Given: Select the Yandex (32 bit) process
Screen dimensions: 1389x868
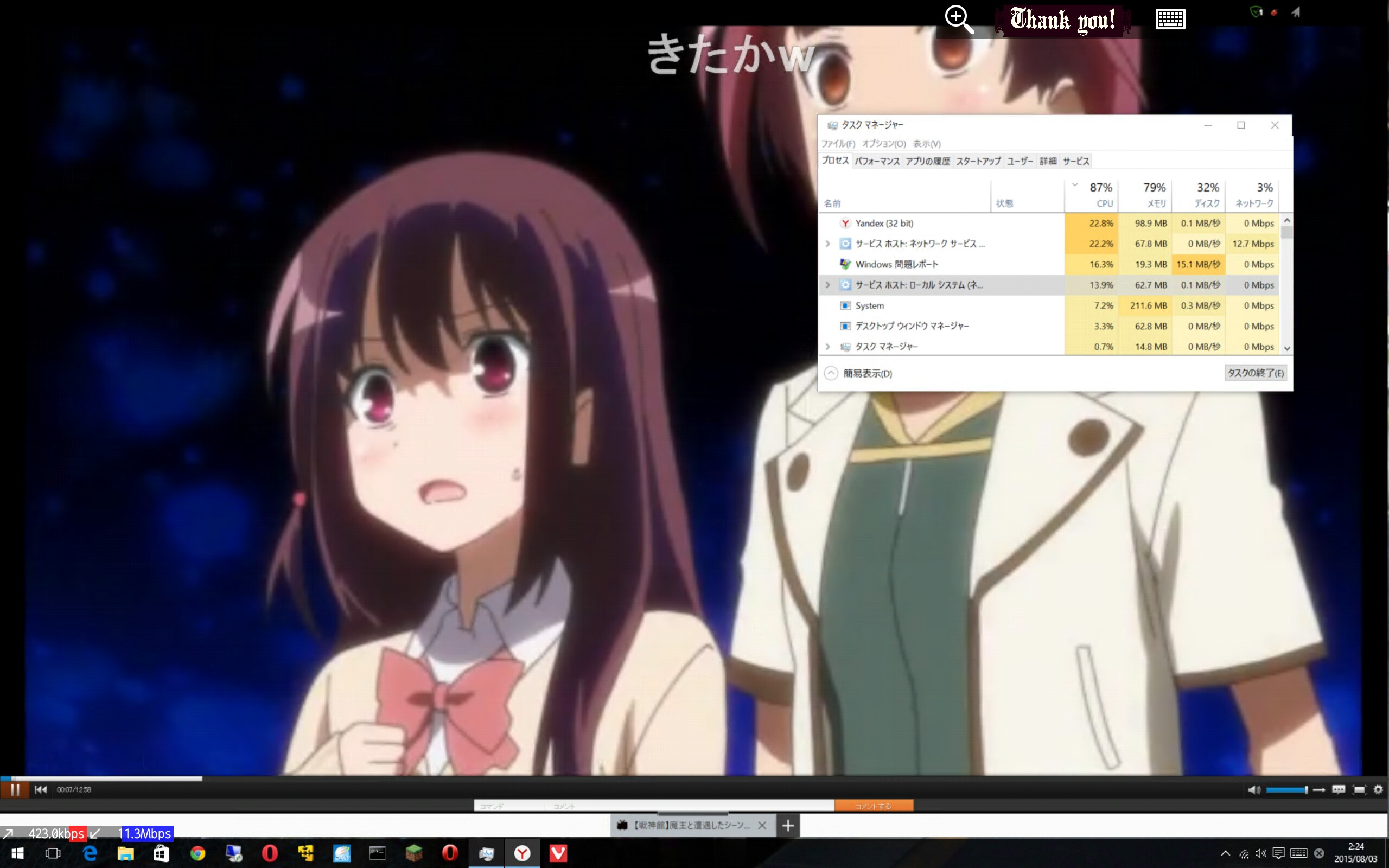Looking at the screenshot, I should (x=1049, y=224).
